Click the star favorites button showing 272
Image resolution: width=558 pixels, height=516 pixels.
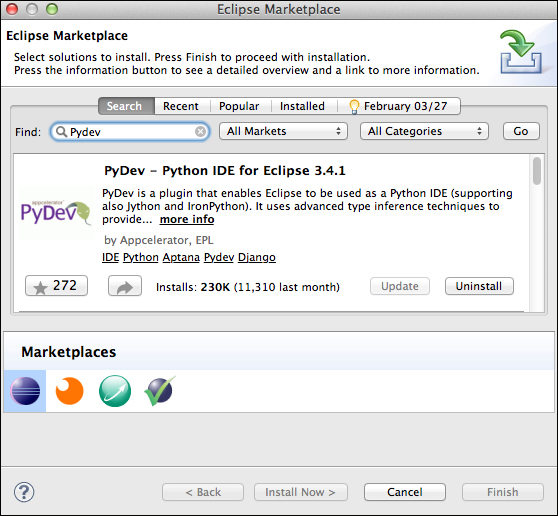(56, 286)
